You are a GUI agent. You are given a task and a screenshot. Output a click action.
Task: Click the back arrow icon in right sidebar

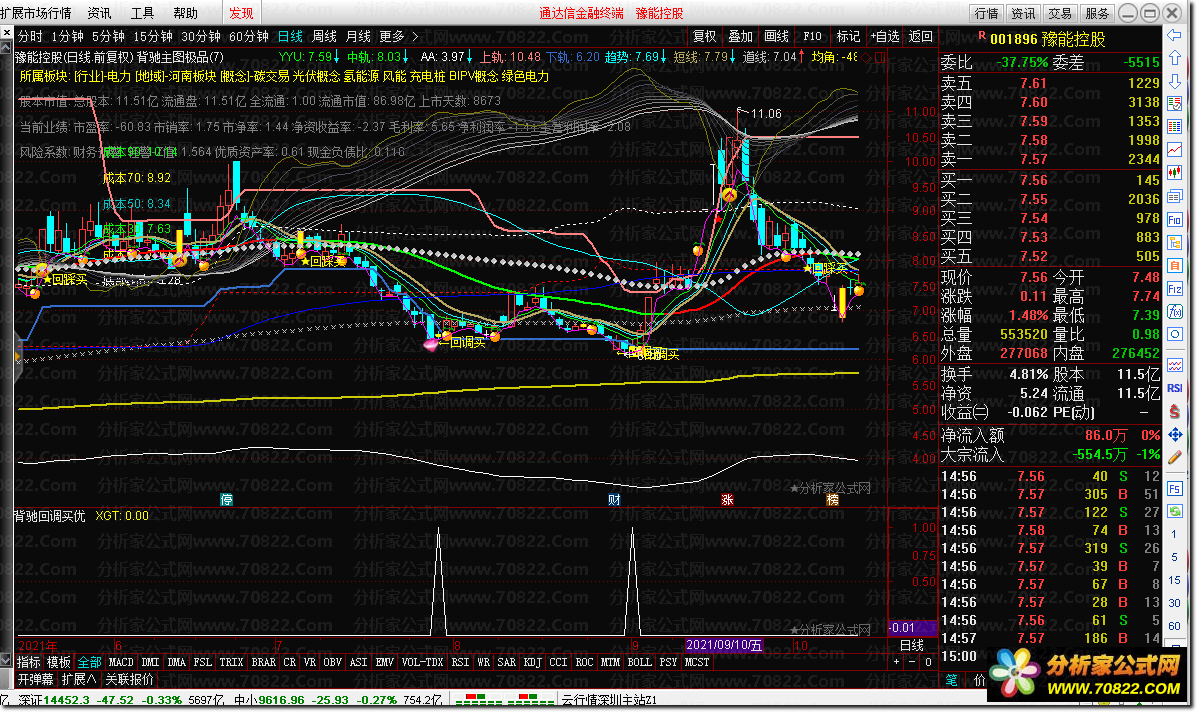tap(1175, 35)
